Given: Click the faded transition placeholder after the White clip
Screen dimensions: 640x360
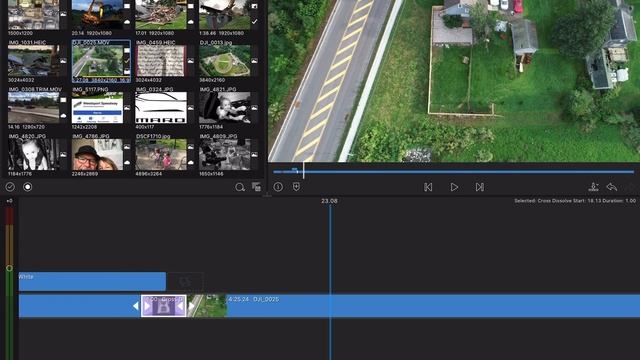Looking at the screenshot, I should [x=185, y=281].
